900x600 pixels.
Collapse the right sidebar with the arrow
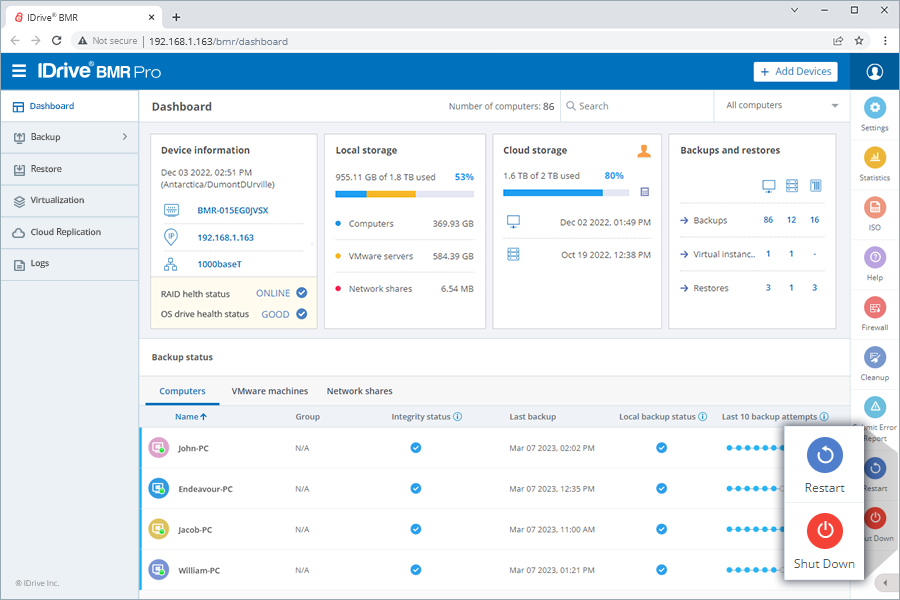(x=886, y=583)
